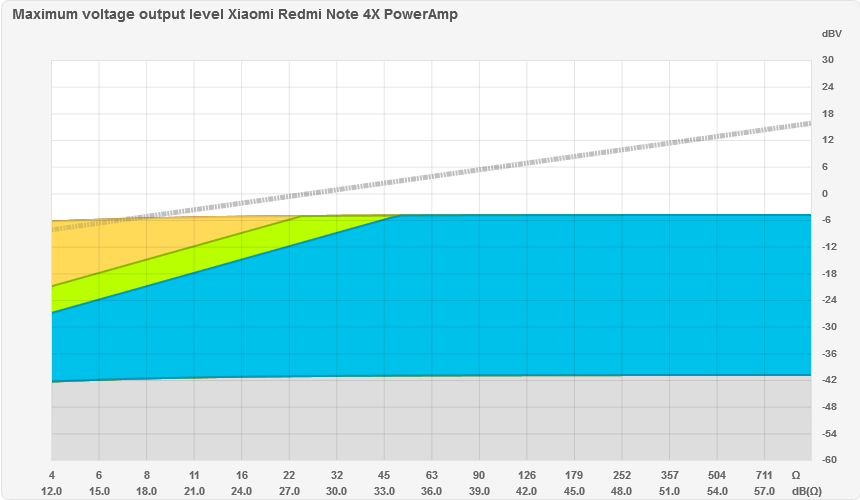860x500 pixels.
Task: Select the 32 ohm horizontal axis label
Action: tap(337, 475)
